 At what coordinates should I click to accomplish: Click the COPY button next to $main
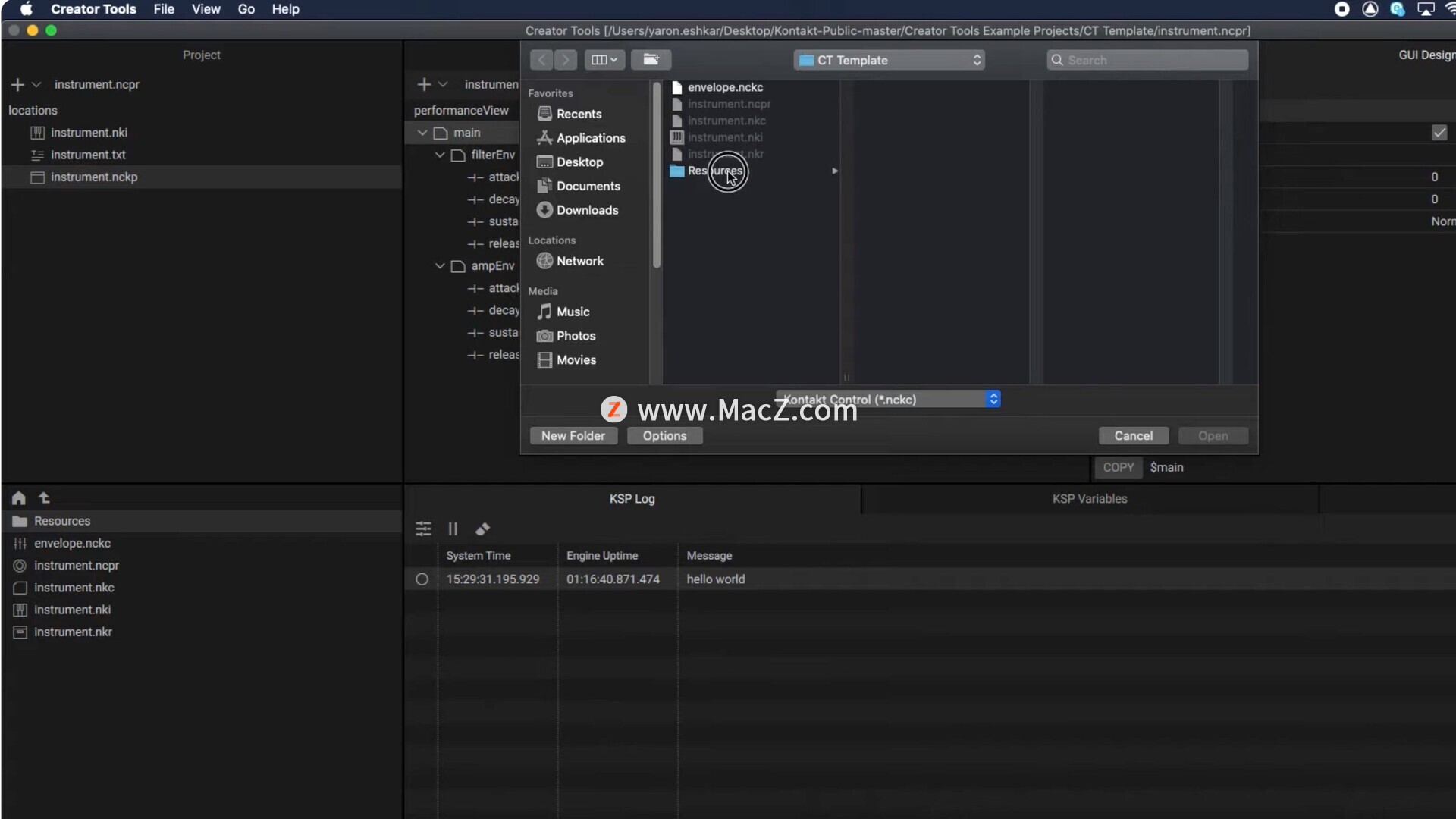coord(1118,468)
